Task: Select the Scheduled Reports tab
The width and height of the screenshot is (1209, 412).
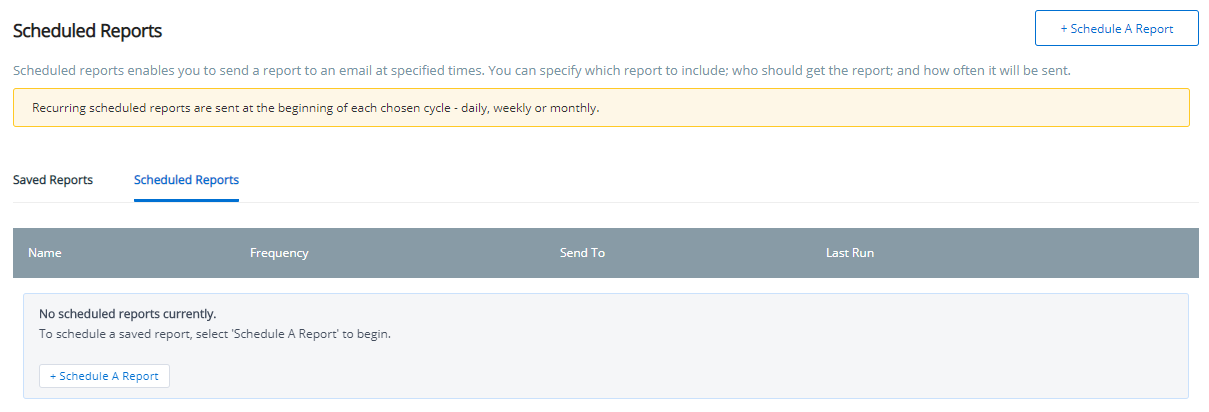Action: click(x=186, y=180)
